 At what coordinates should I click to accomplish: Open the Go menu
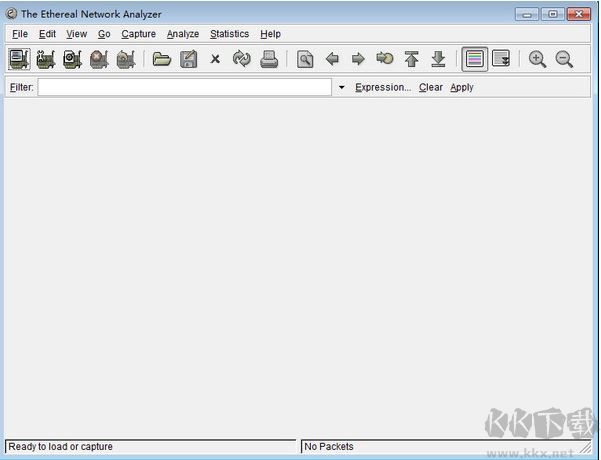[104, 34]
